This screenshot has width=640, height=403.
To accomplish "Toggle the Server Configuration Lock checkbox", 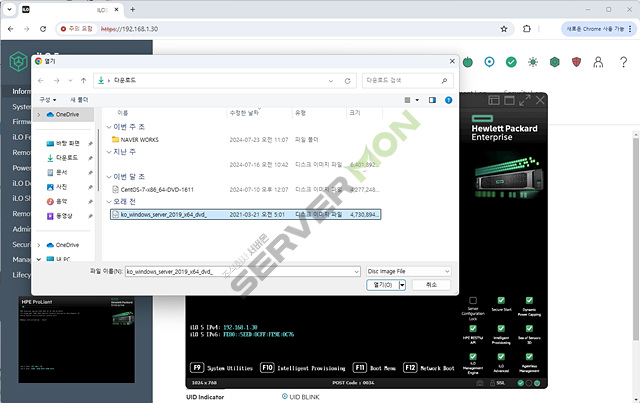I will point(473,301).
